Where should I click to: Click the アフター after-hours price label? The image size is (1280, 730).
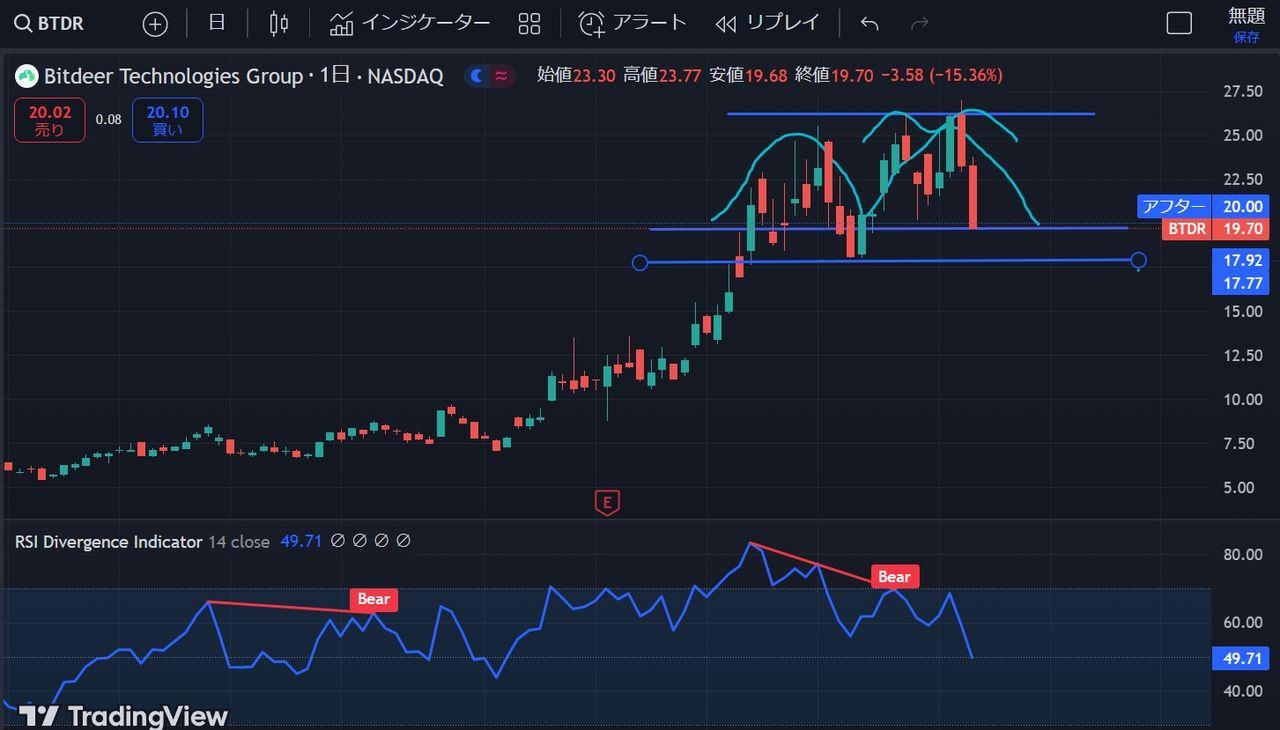pyautogui.click(x=1174, y=207)
